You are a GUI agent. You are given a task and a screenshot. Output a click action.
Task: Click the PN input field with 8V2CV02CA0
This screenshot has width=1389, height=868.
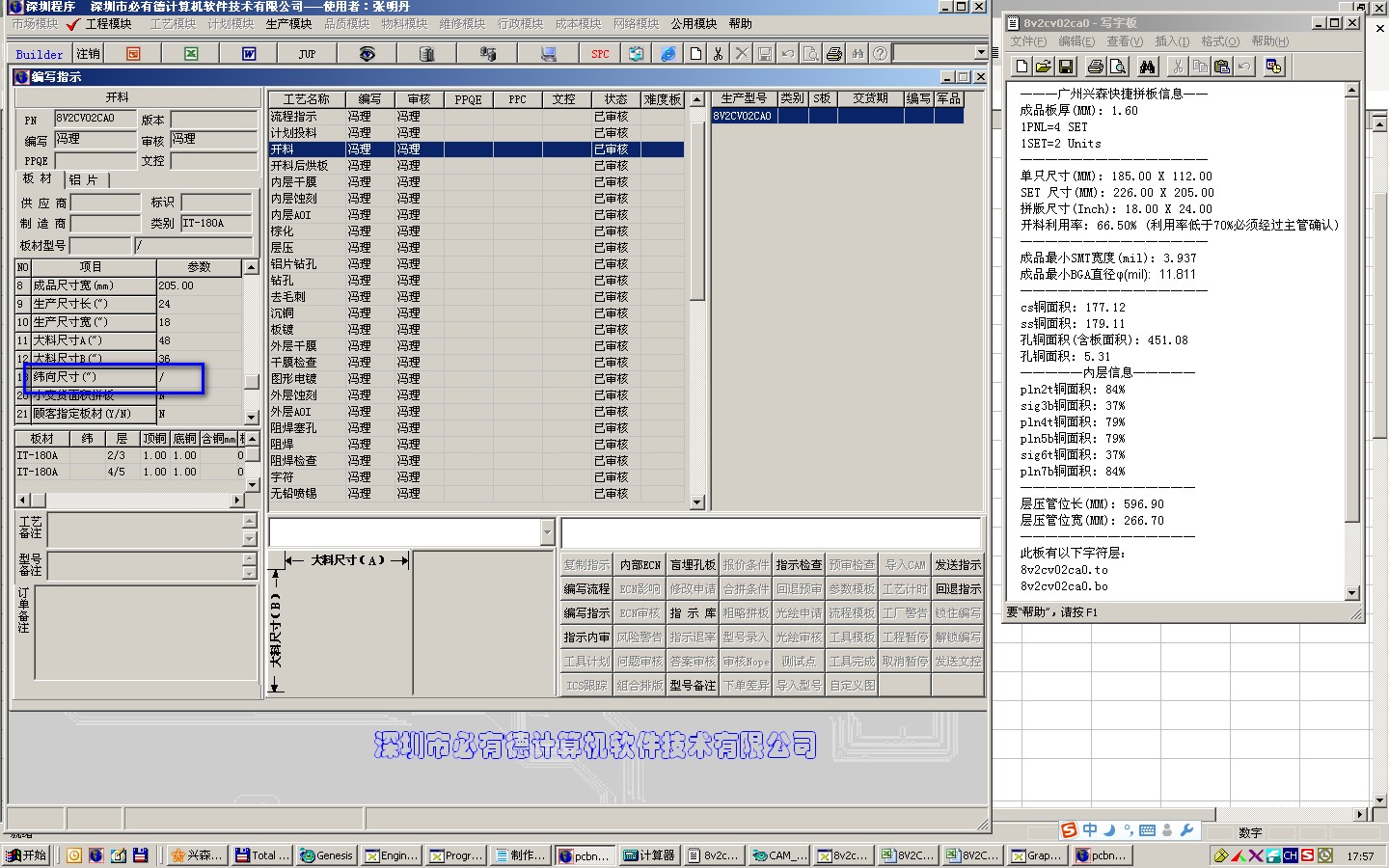(95, 119)
